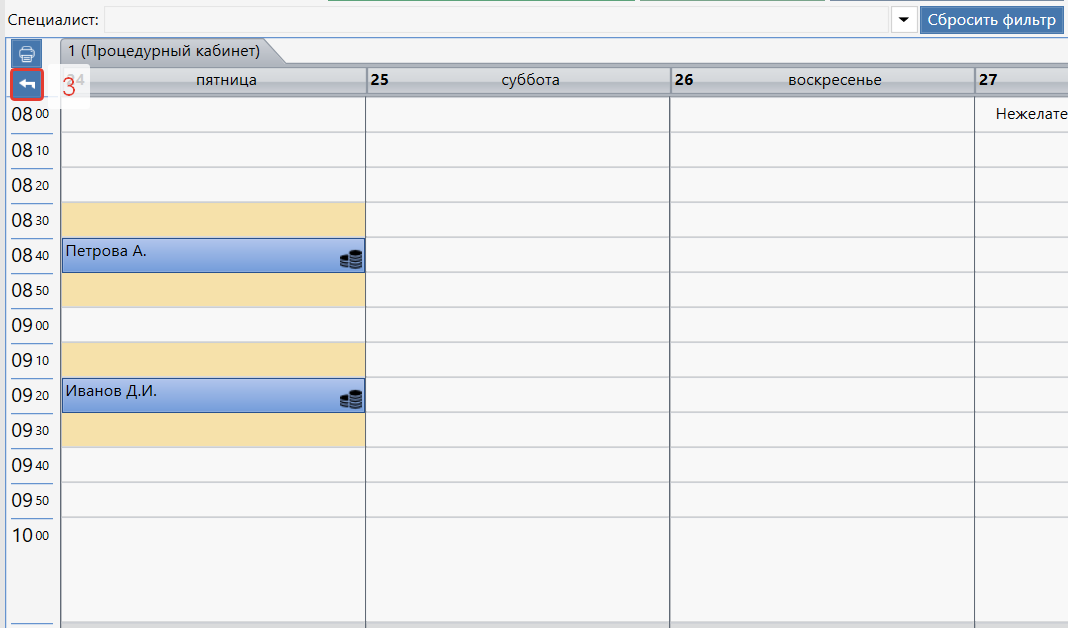The image size is (1068, 628).
Task: Click into the Специалист filter field
Action: pos(497,20)
